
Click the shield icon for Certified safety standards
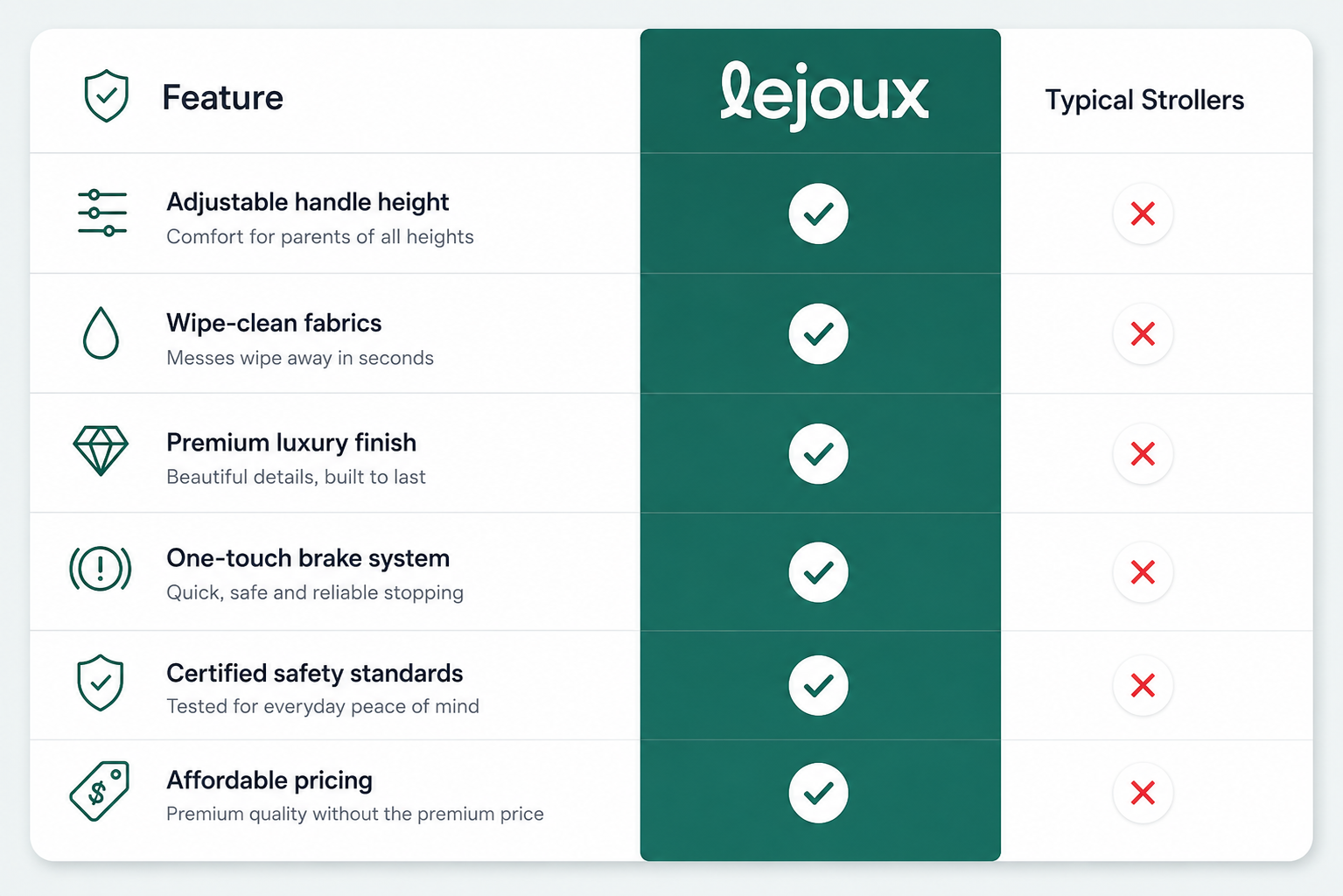pyautogui.click(x=101, y=682)
